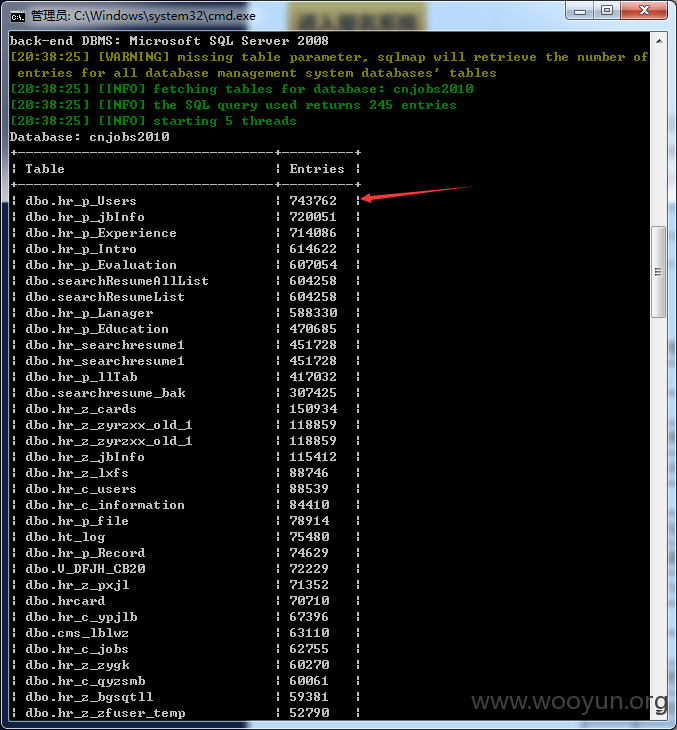Select the dbo.hrcard table name
This screenshot has width=677, height=730.
click(x=65, y=601)
